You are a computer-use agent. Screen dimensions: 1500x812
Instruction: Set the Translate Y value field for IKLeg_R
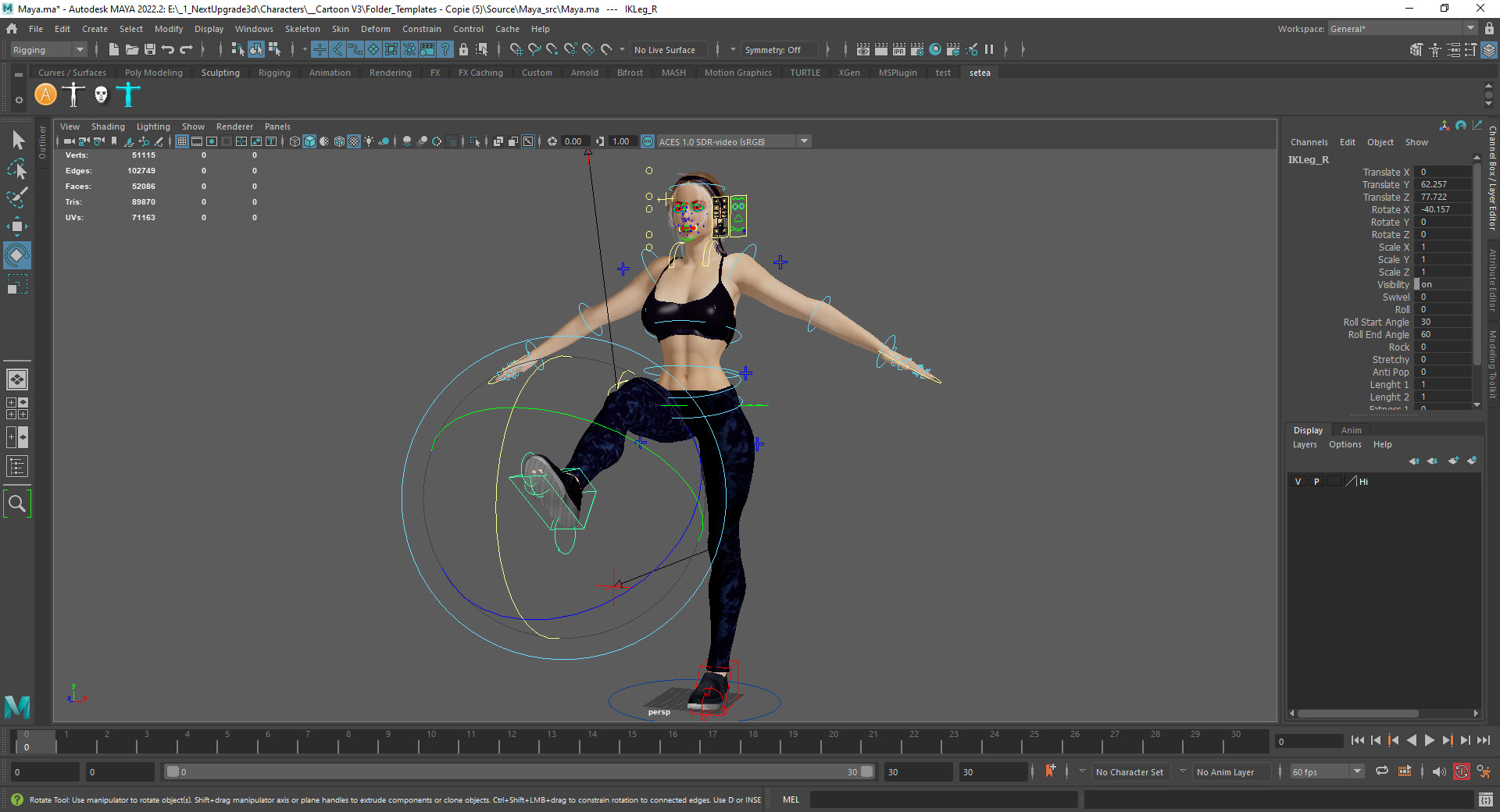coord(1442,184)
